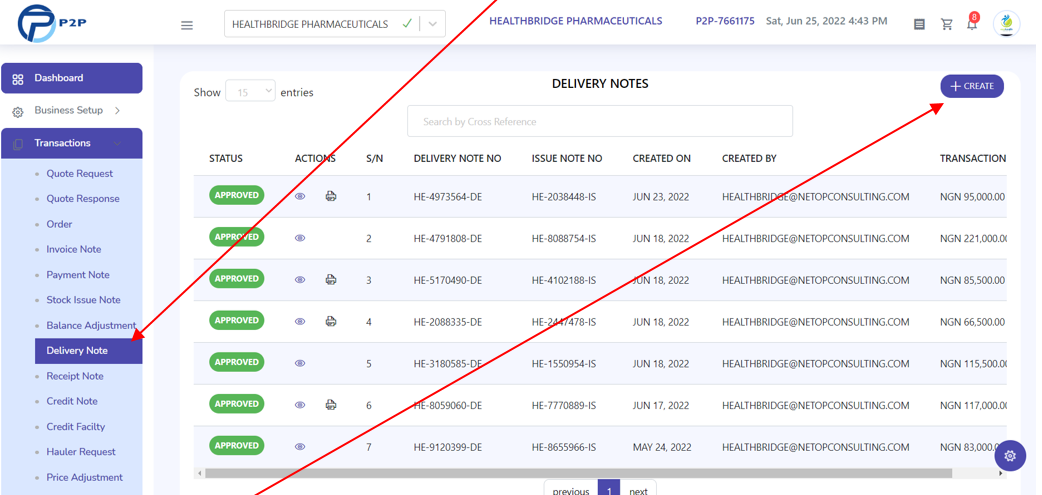Image resolution: width=1042 pixels, height=495 pixels.
Task: Open the shopping cart icon
Action: click(x=946, y=24)
